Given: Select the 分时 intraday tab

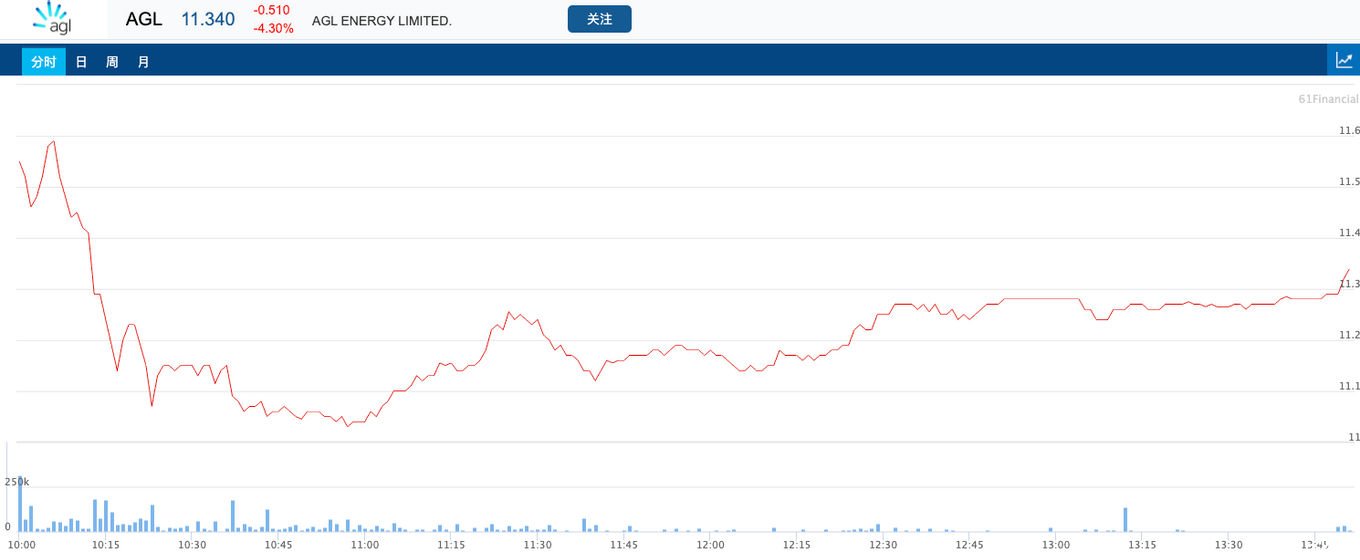Looking at the screenshot, I should [44, 62].
